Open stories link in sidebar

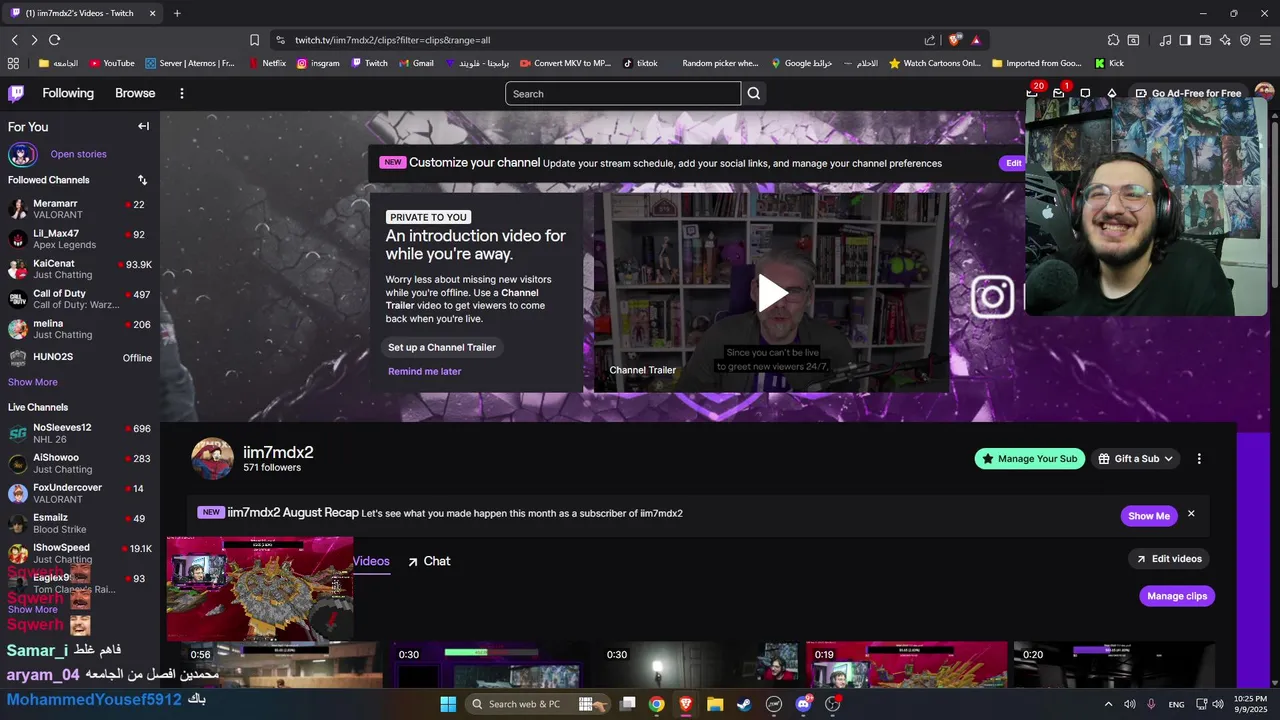coord(78,154)
